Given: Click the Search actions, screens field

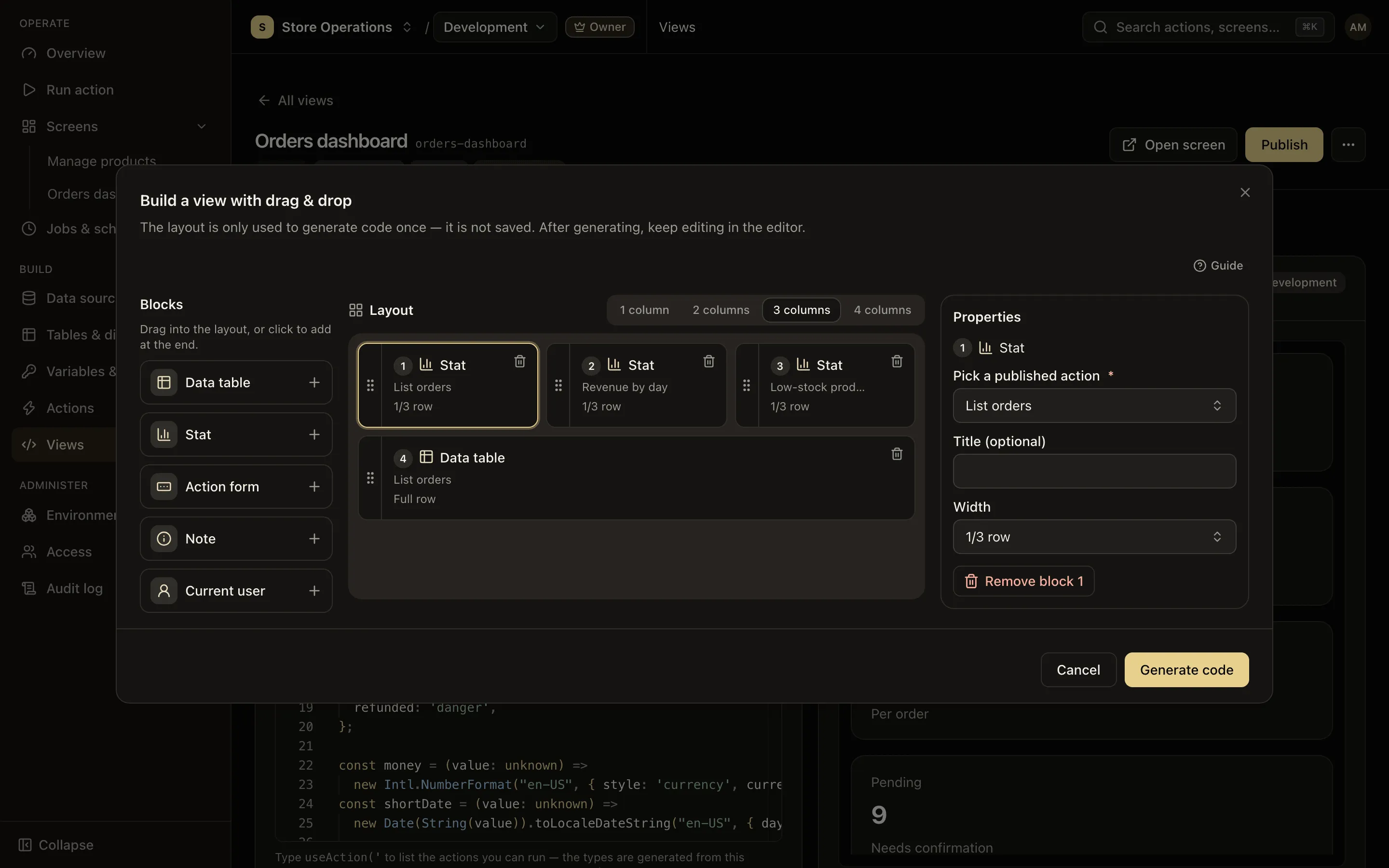Looking at the screenshot, I should pyautogui.click(x=1208, y=27).
